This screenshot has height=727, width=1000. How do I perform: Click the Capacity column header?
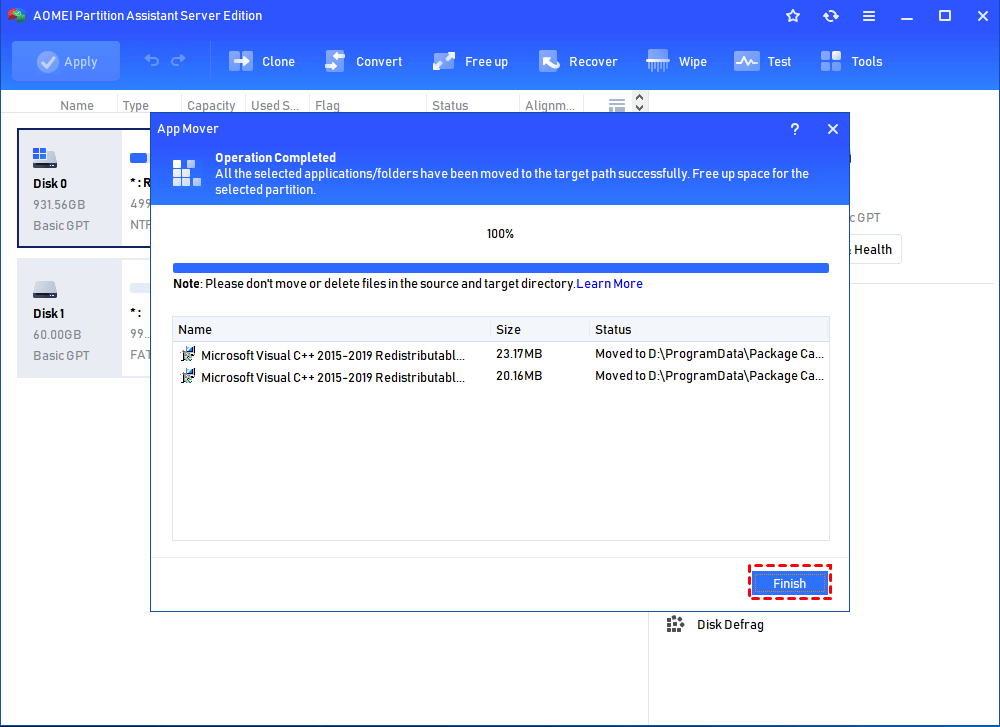pos(211,105)
